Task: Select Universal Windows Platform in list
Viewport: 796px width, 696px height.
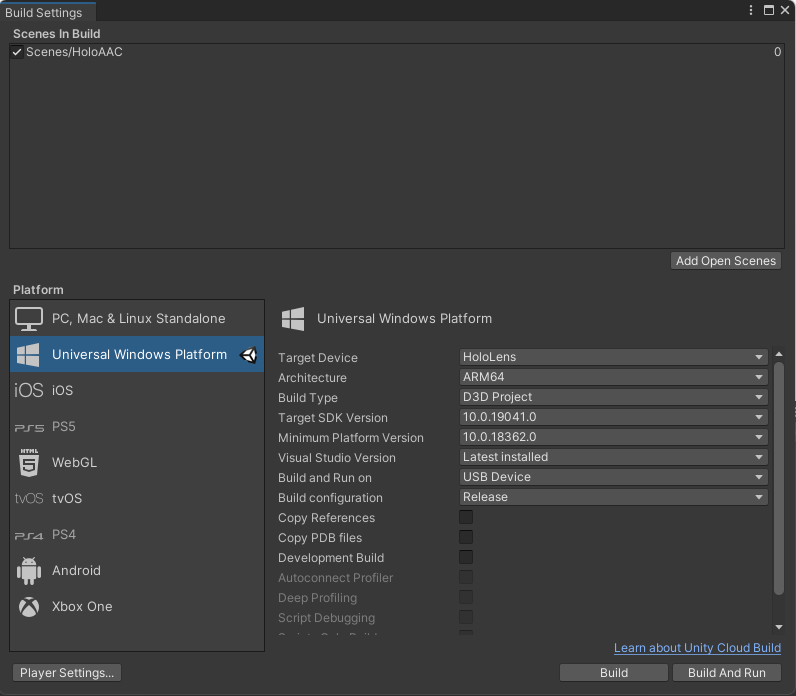Action: tap(137, 354)
